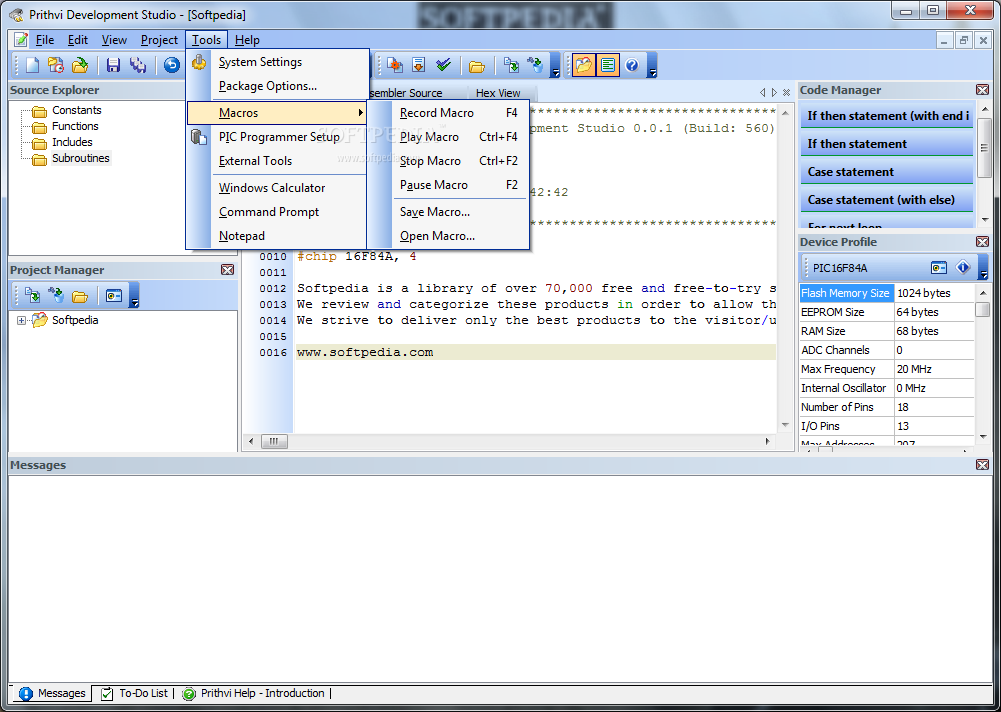Click the New file icon in main toolbar

[x=32, y=64]
